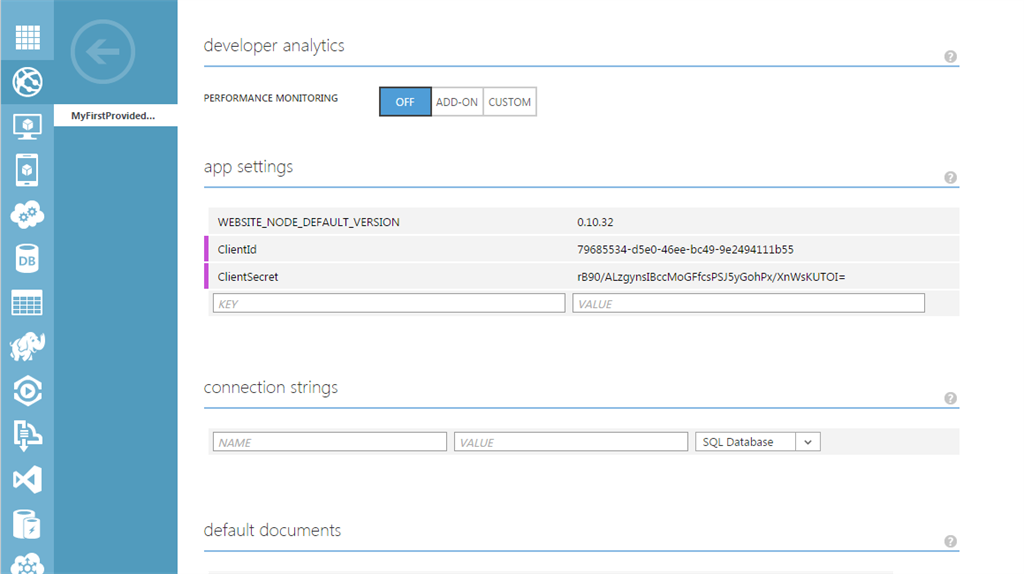Open Websites globe icon in sidebar
The width and height of the screenshot is (1024, 574).
[x=27, y=81]
